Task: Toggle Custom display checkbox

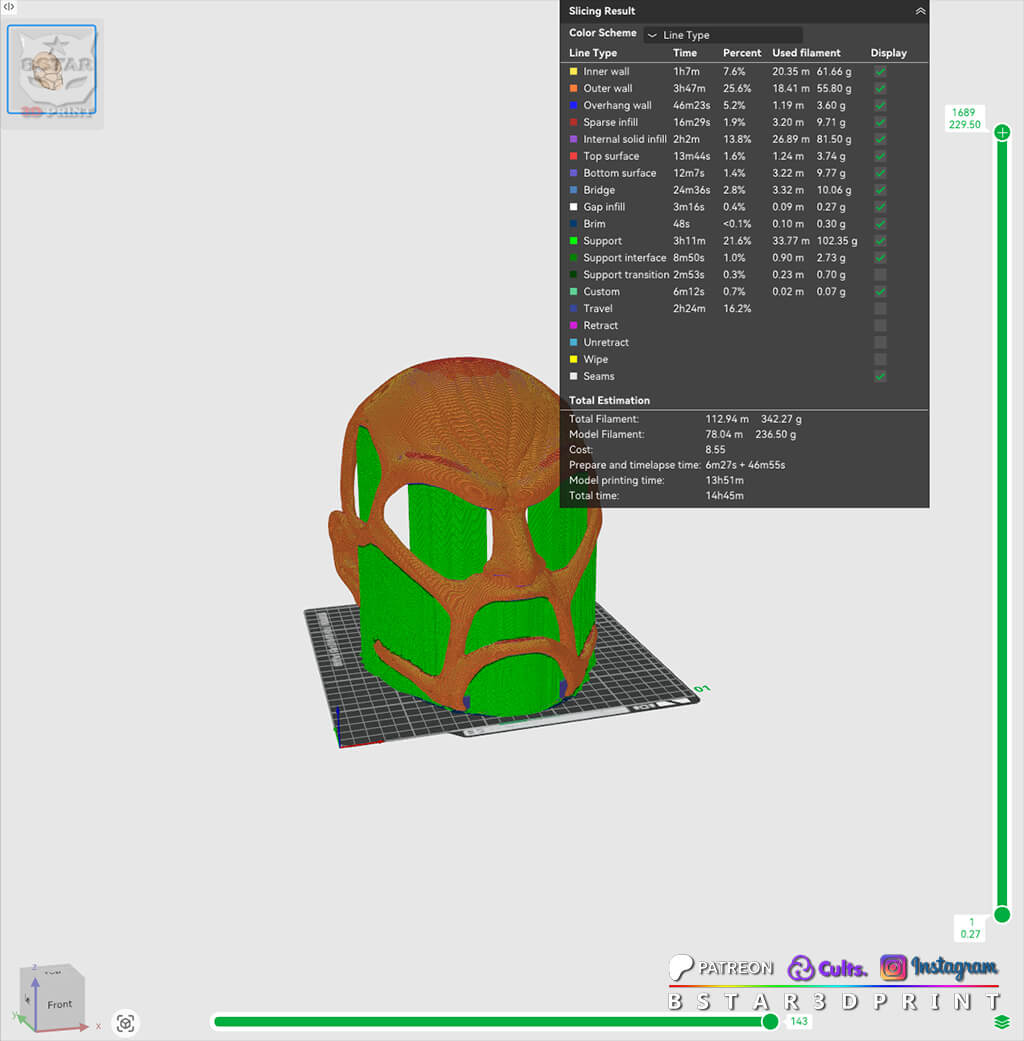Action: tap(880, 291)
